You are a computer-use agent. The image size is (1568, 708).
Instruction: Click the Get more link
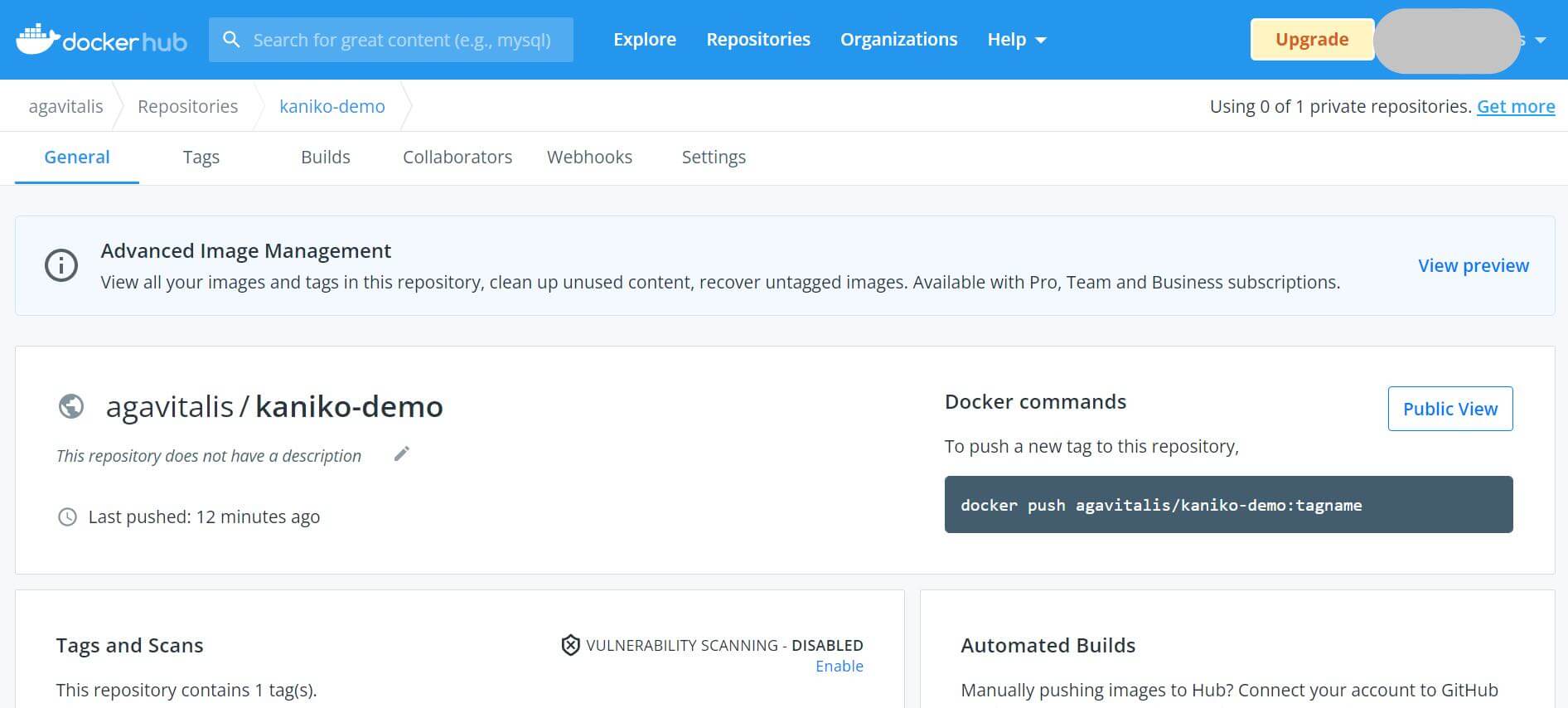(1516, 106)
